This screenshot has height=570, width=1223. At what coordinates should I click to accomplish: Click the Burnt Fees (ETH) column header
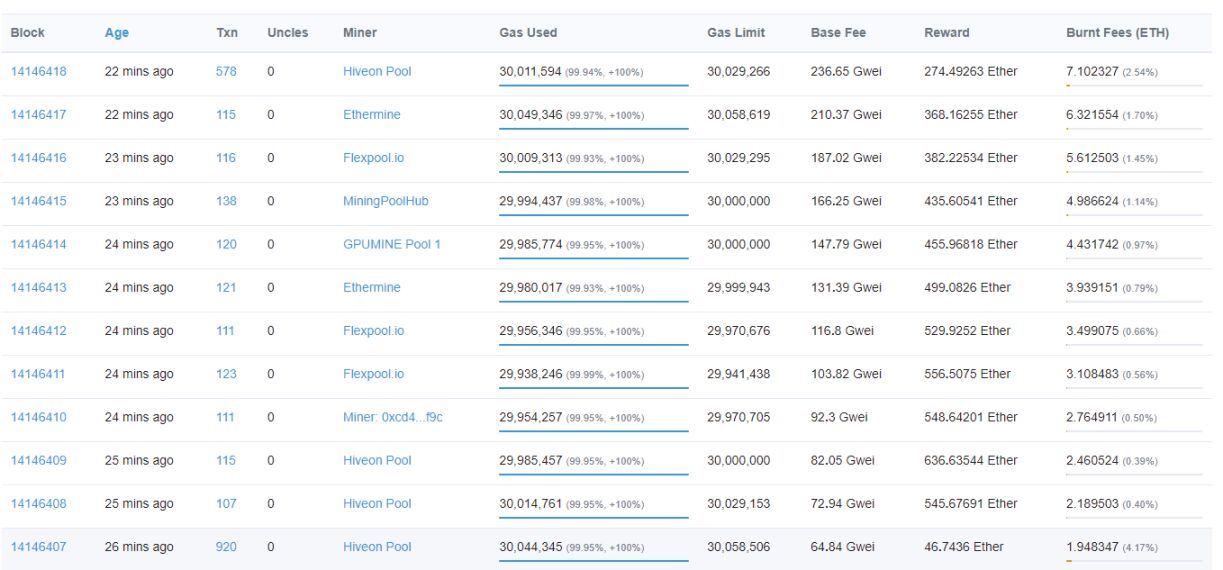(1117, 33)
